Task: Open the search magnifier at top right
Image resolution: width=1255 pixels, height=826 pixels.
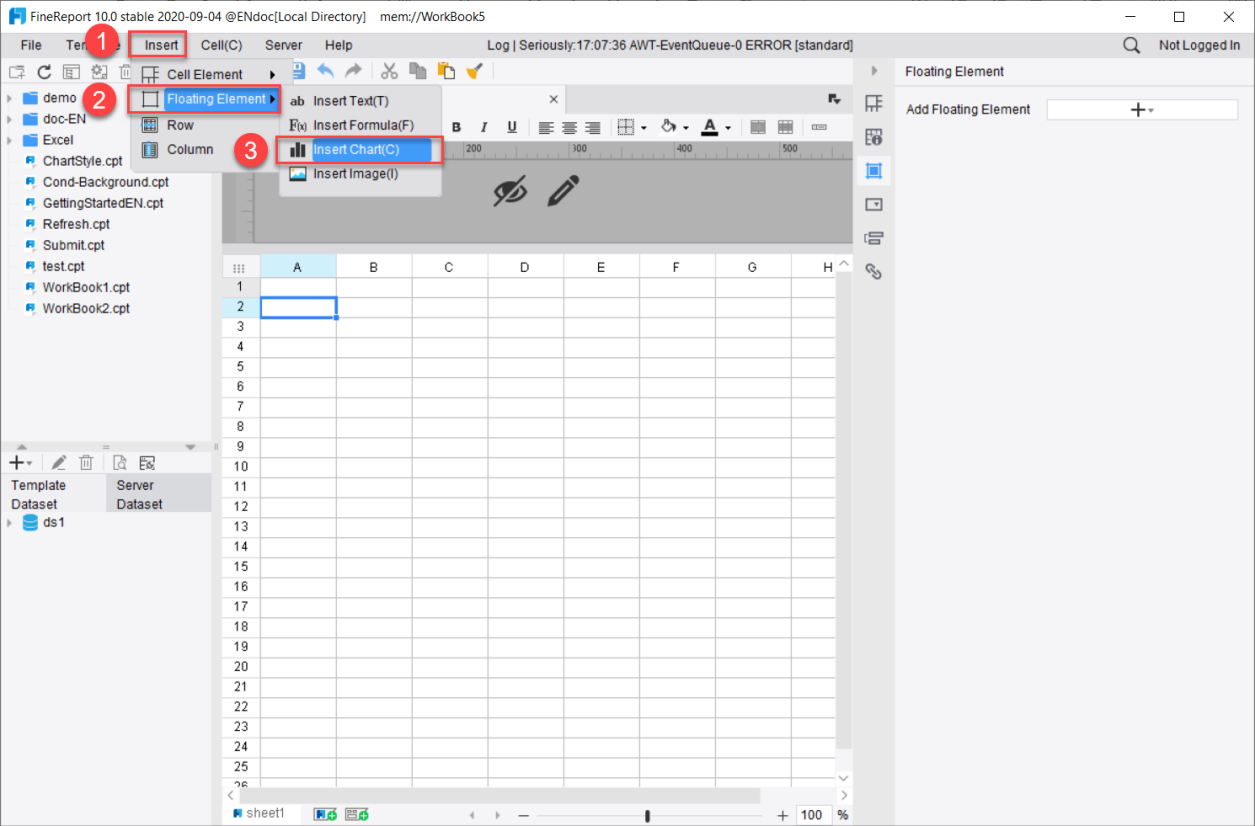Action: (1131, 45)
